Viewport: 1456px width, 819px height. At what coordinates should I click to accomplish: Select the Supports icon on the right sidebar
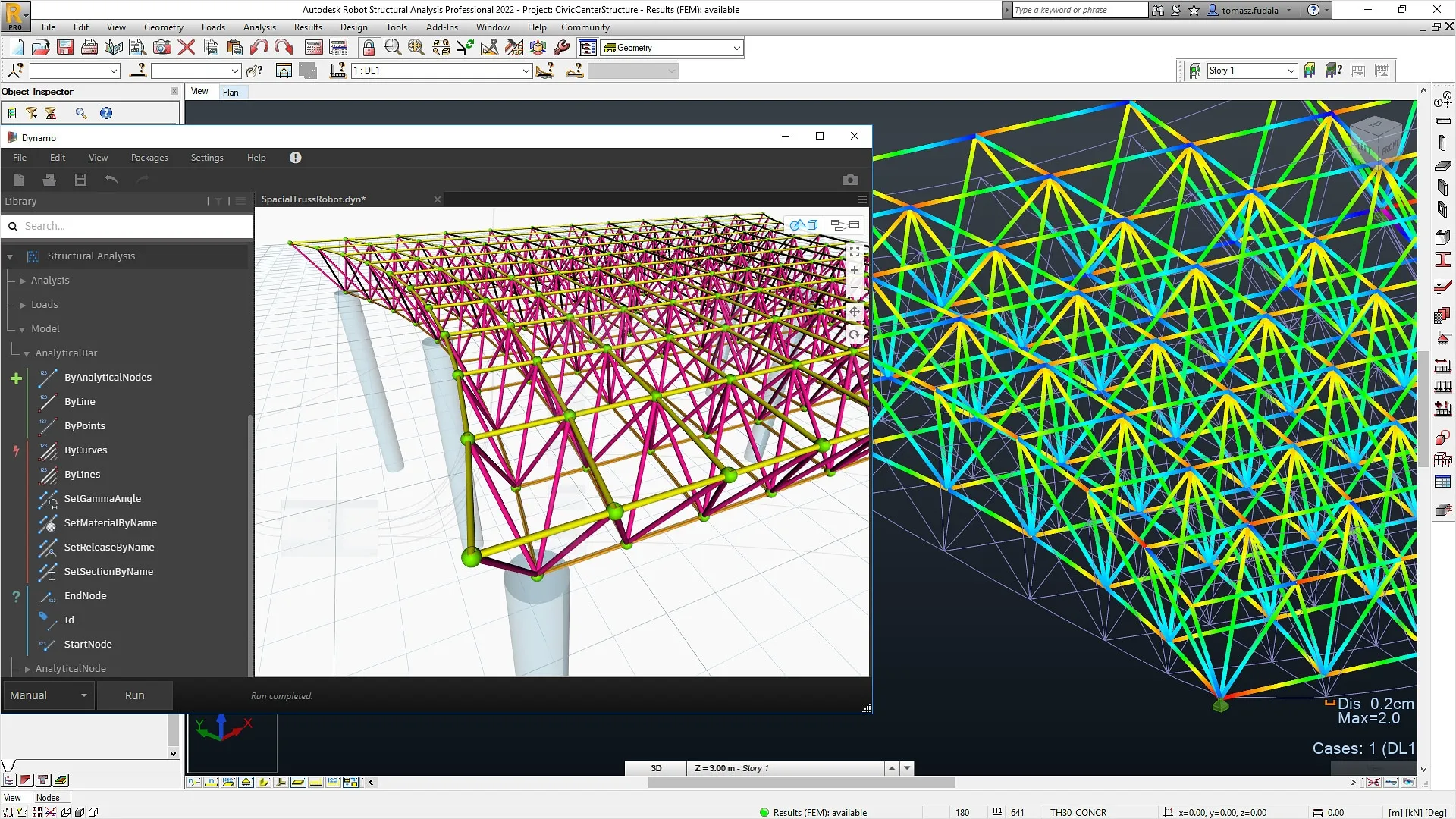point(1443,336)
